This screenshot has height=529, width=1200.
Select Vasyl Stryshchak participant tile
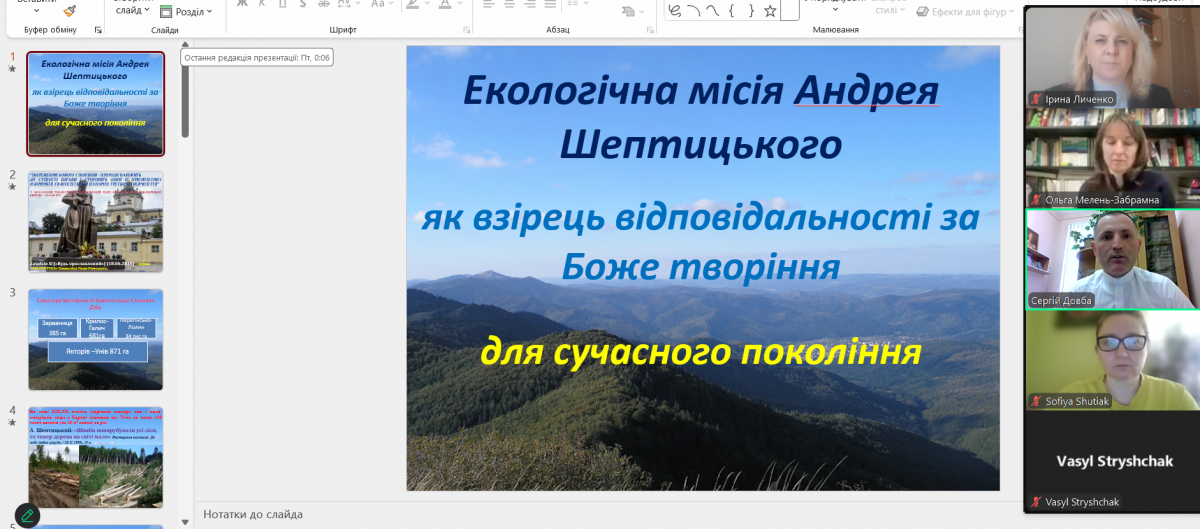1113,461
